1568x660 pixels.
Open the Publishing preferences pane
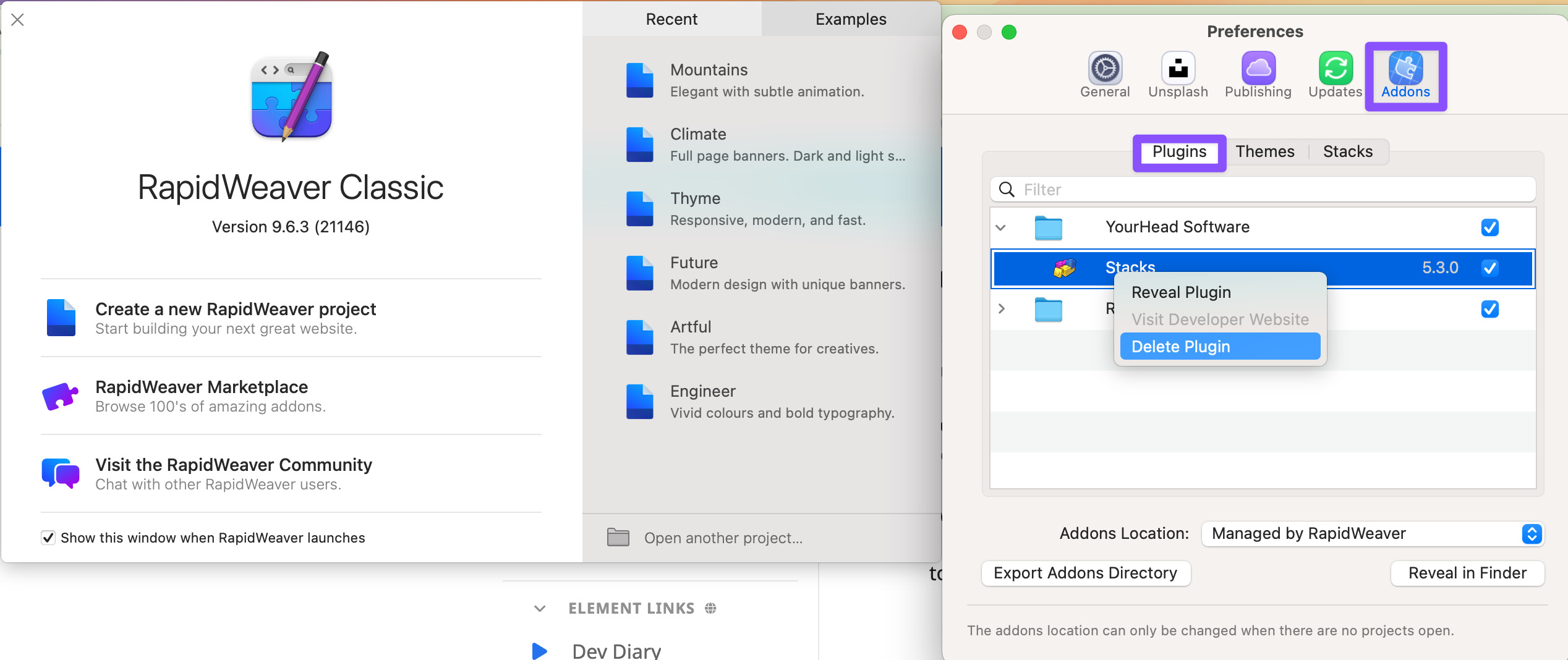coord(1258,75)
